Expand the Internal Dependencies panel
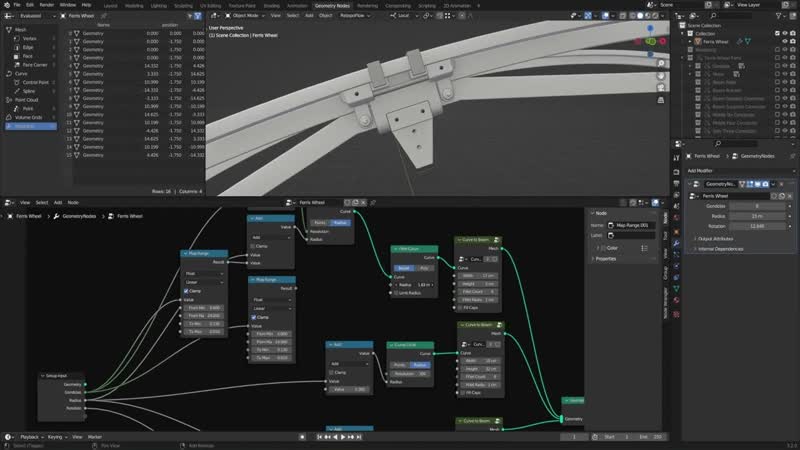Viewport: 800px width, 450px height. click(x=719, y=249)
